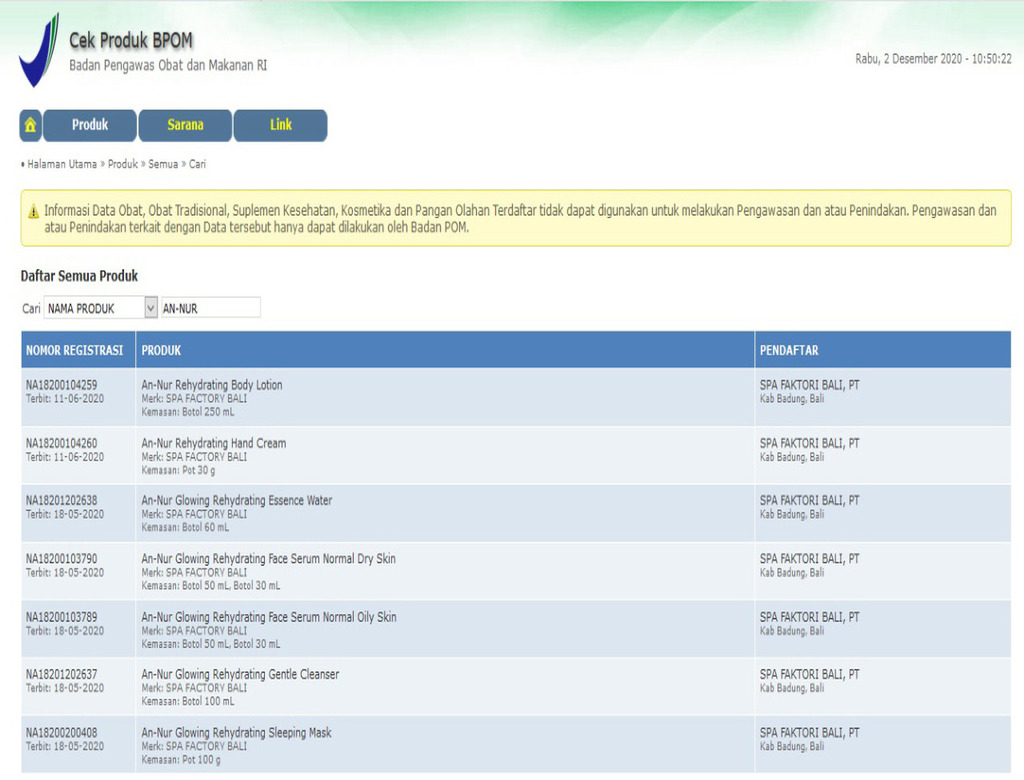Click Kemasan: Botol 60 mL text

coord(185,527)
